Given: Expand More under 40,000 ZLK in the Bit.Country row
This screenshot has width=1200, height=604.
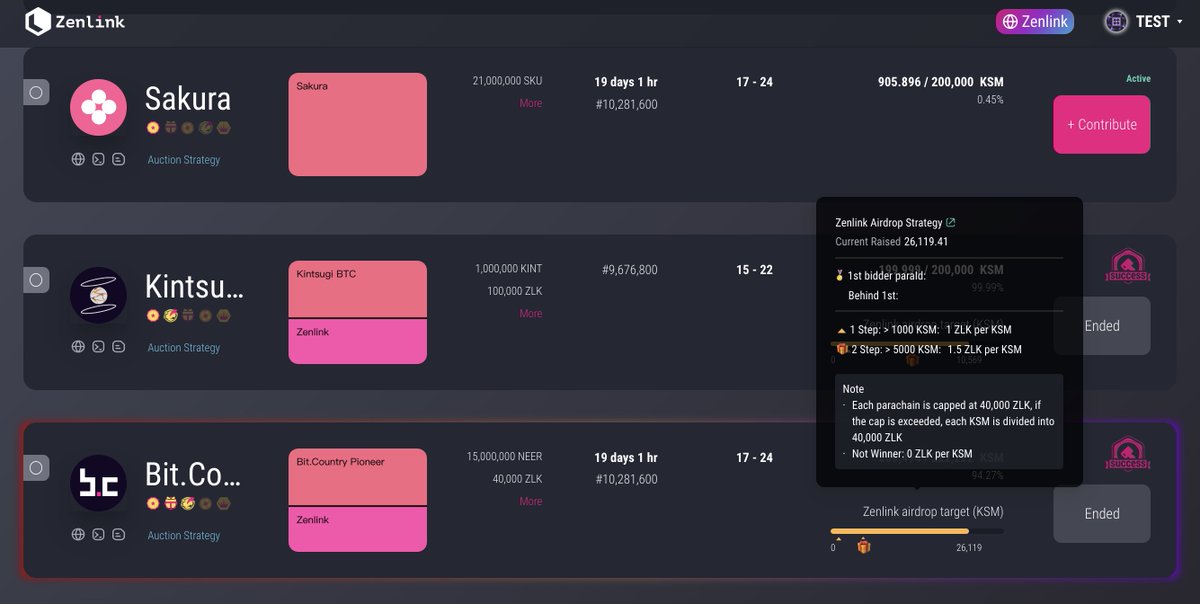Looking at the screenshot, I should coord(531,501).
